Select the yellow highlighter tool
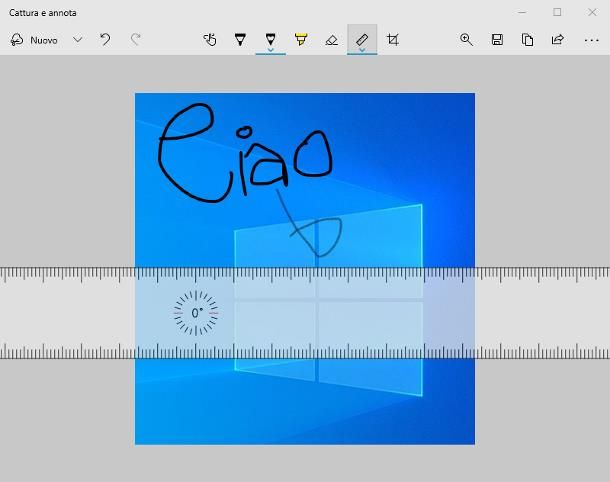This screenshot has height=482, width=610. (x=301, y=40)
